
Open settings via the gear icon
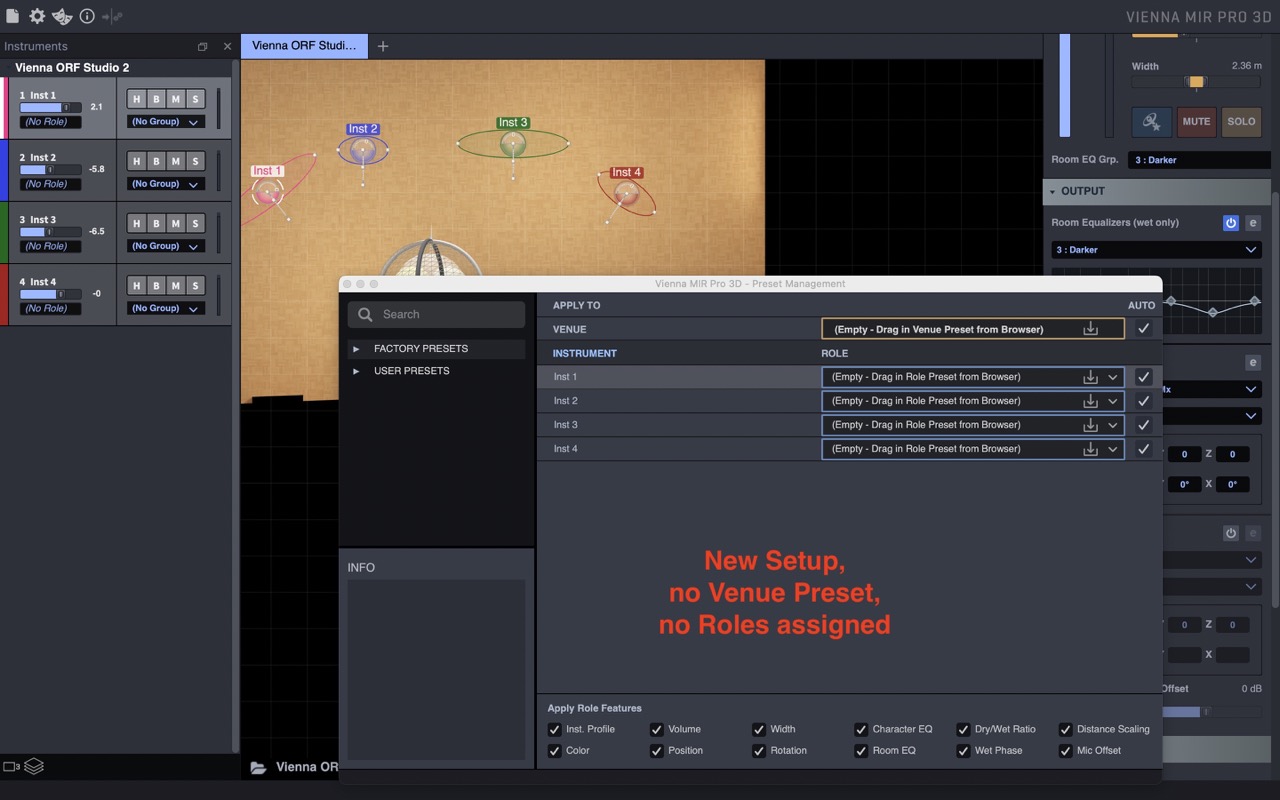(x=37, y=16)
